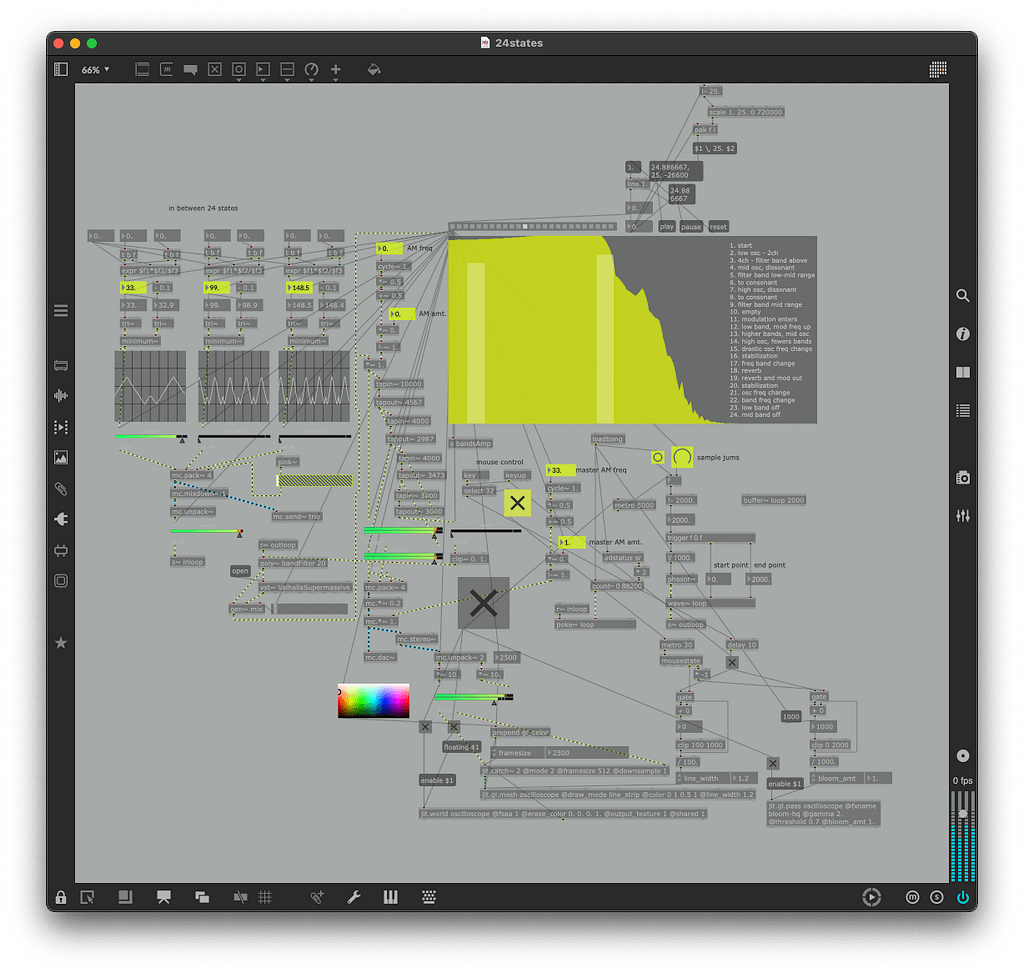Toggle the large gray X toggle object
This screenshot has height=973, width=1024.
pyautogui.click(x=483, y=603)
